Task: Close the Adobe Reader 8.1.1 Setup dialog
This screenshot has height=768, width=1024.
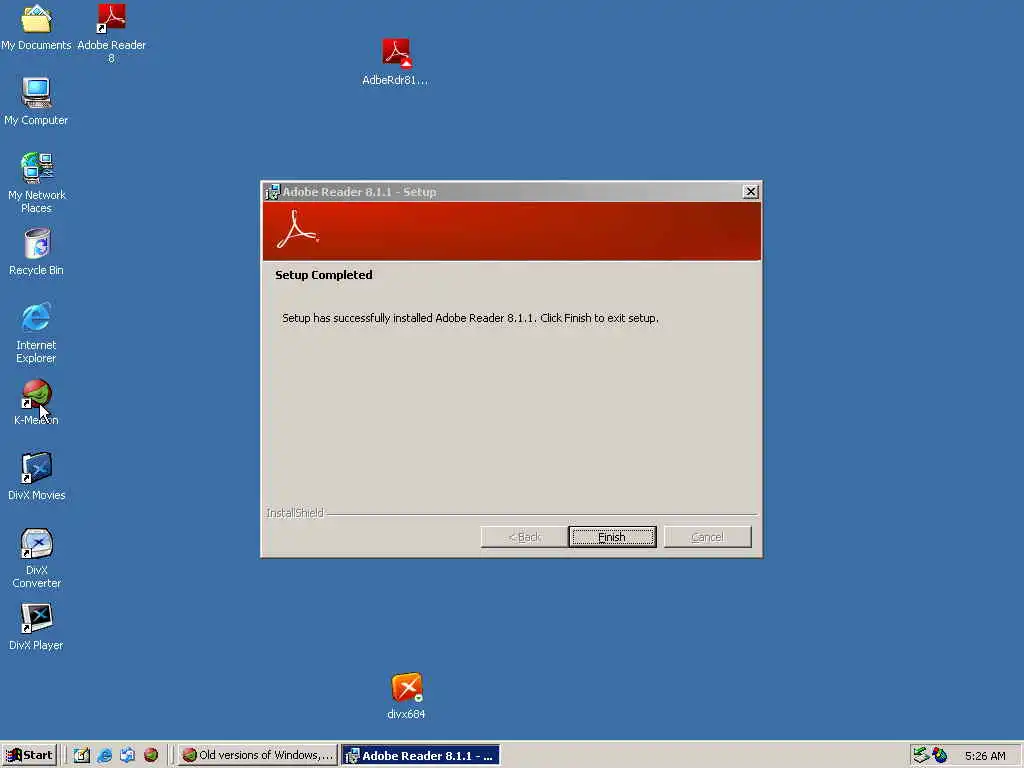Action: (x=750, y=191)
